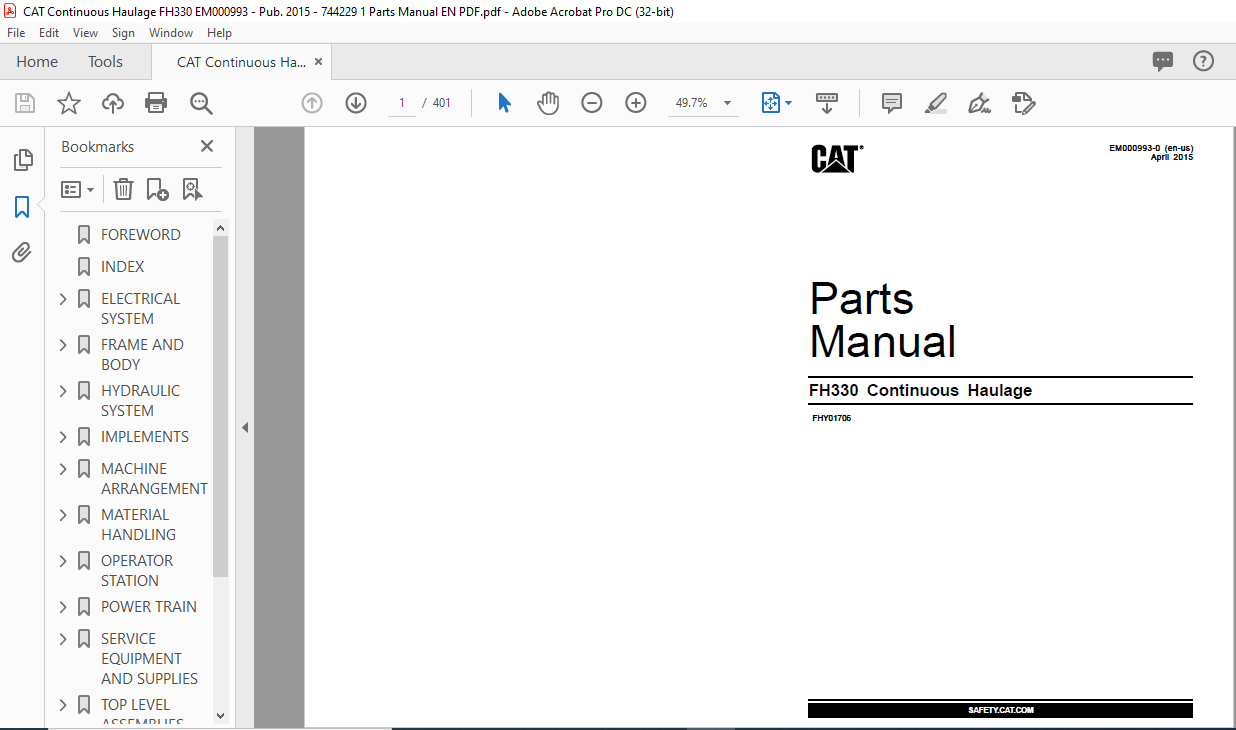
Task: Open the INDEX bookmark
Action: pyautogui.click(x=123, y=267)
